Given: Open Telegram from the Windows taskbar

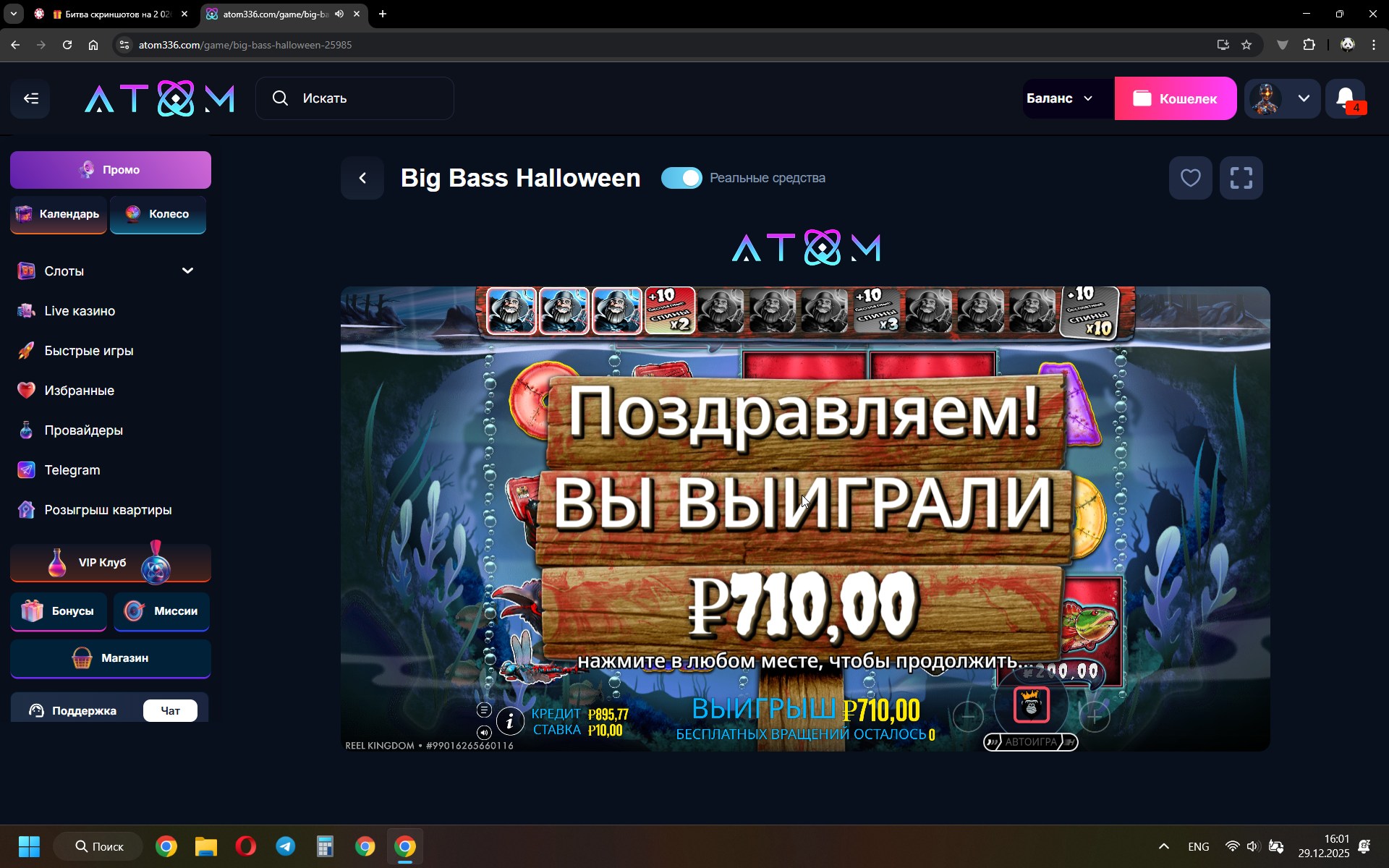Looking at the screenshot, I should pos(285,846).
